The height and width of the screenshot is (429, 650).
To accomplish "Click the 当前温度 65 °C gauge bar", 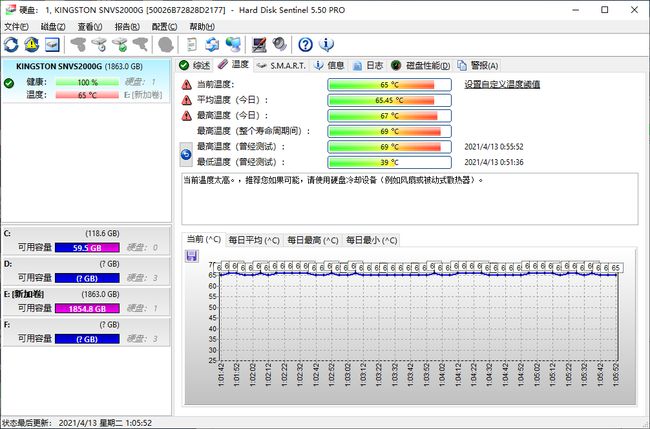I will (389, 85).
